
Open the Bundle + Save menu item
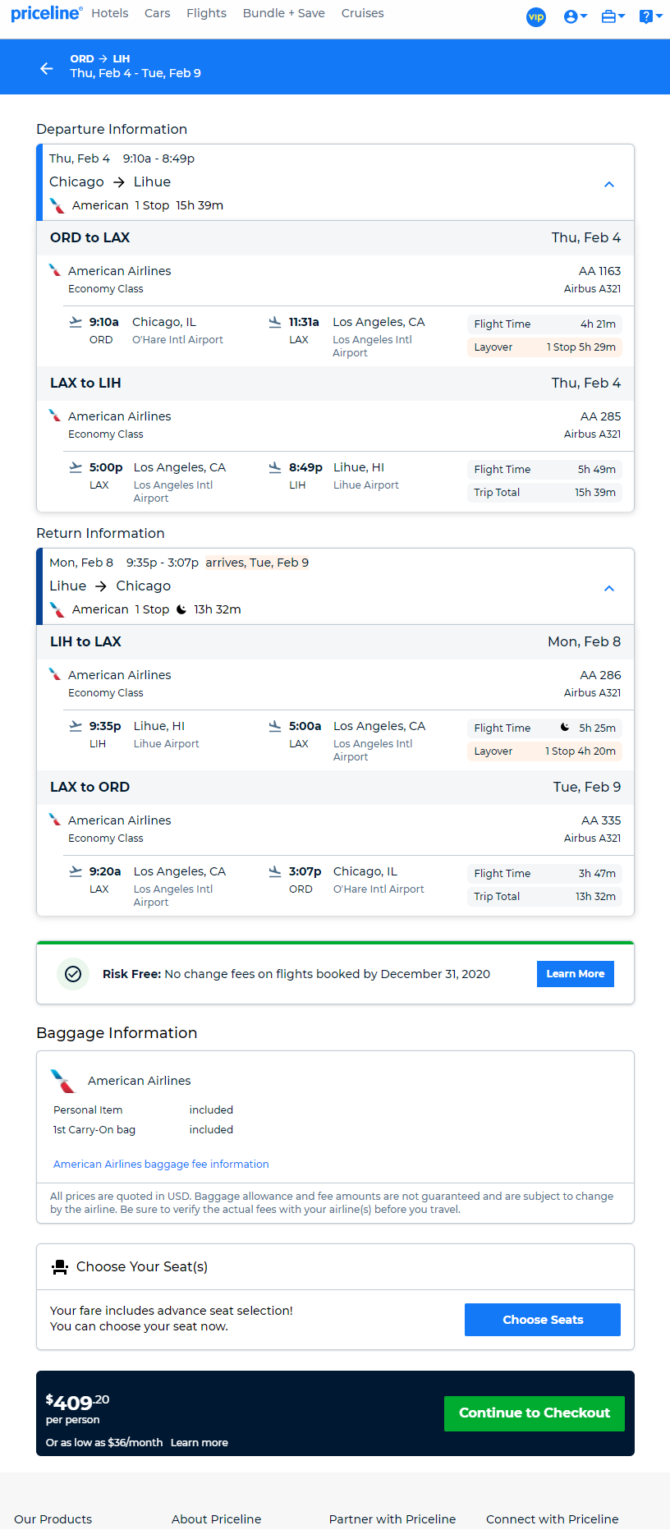click(x=284, y=13)
